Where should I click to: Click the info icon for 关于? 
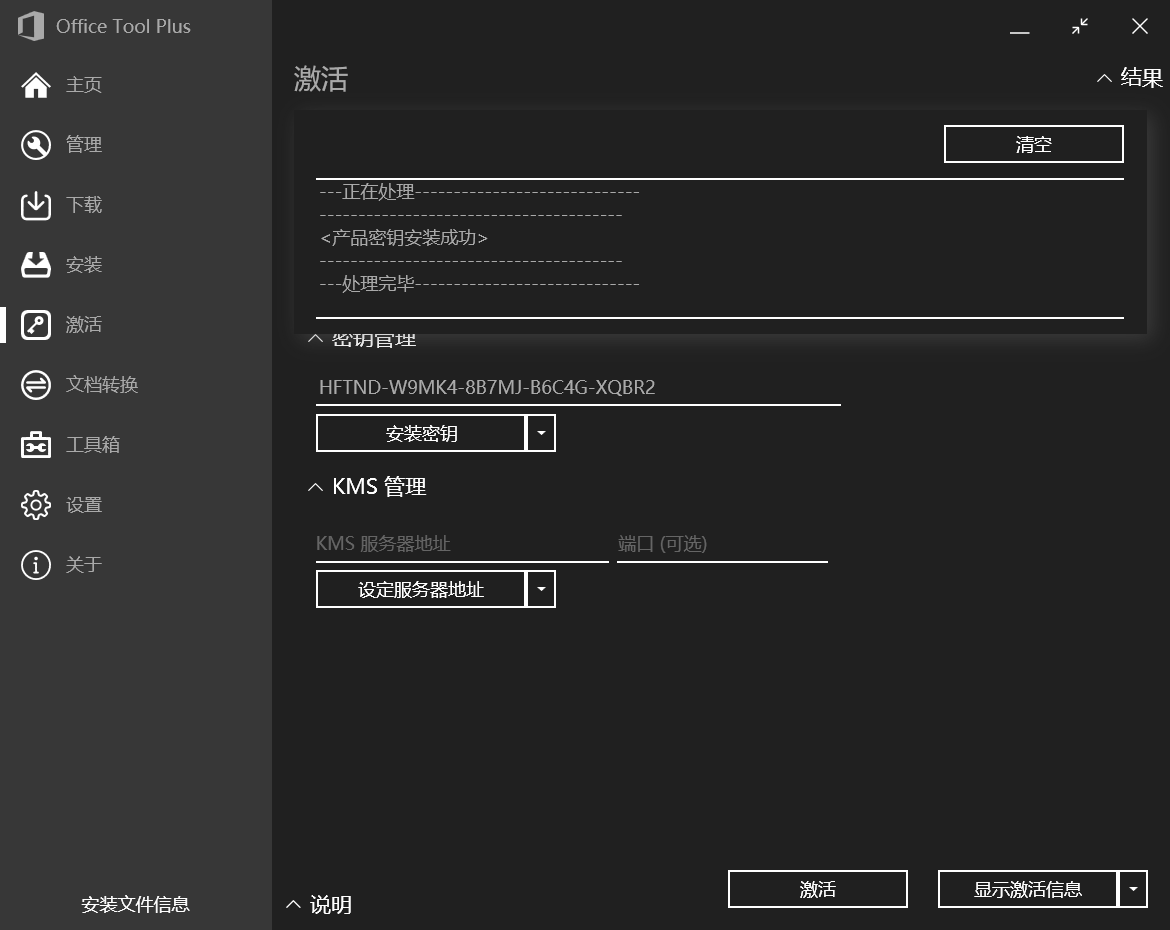pos(36,565)
